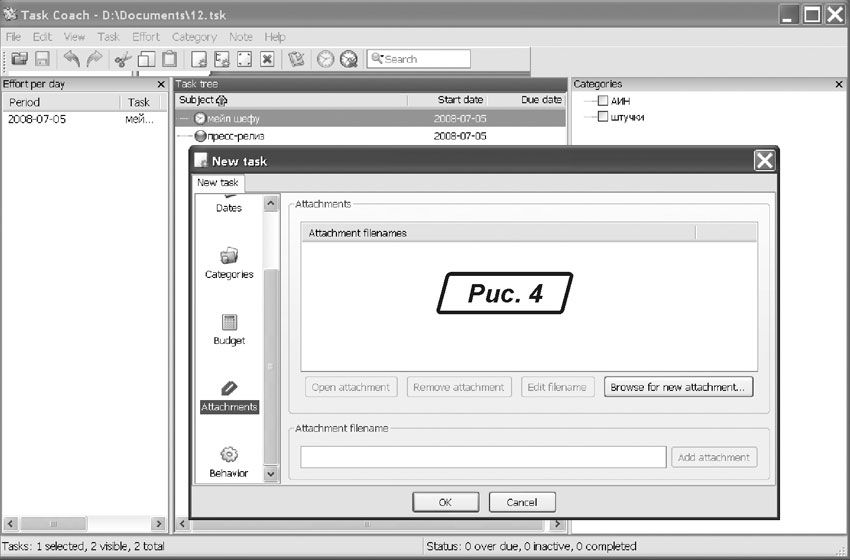Select the Budget page icon
The image size is (850, 560).
tap(229, 329)
